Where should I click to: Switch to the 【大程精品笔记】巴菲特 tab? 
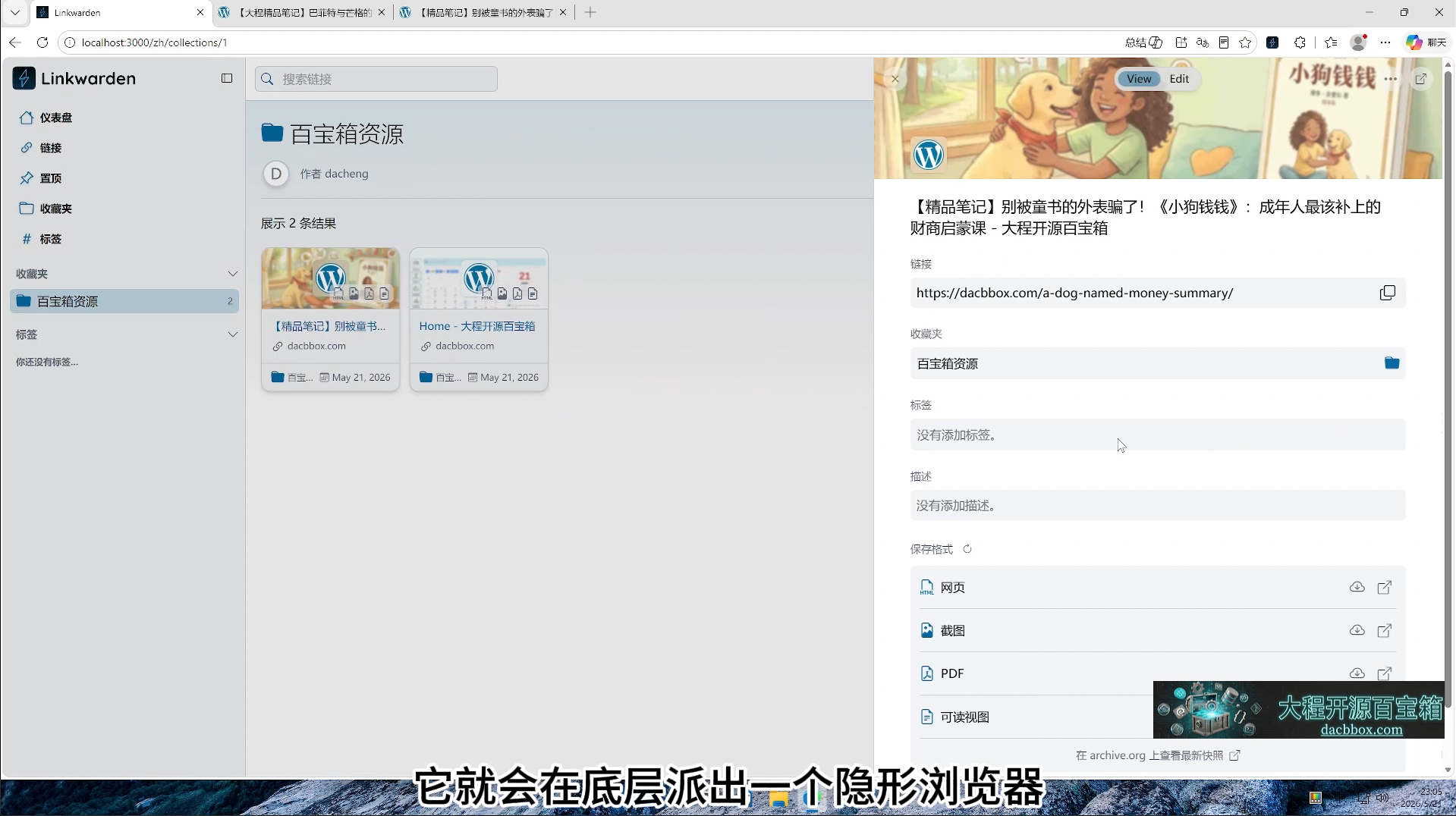click(302, 12)
